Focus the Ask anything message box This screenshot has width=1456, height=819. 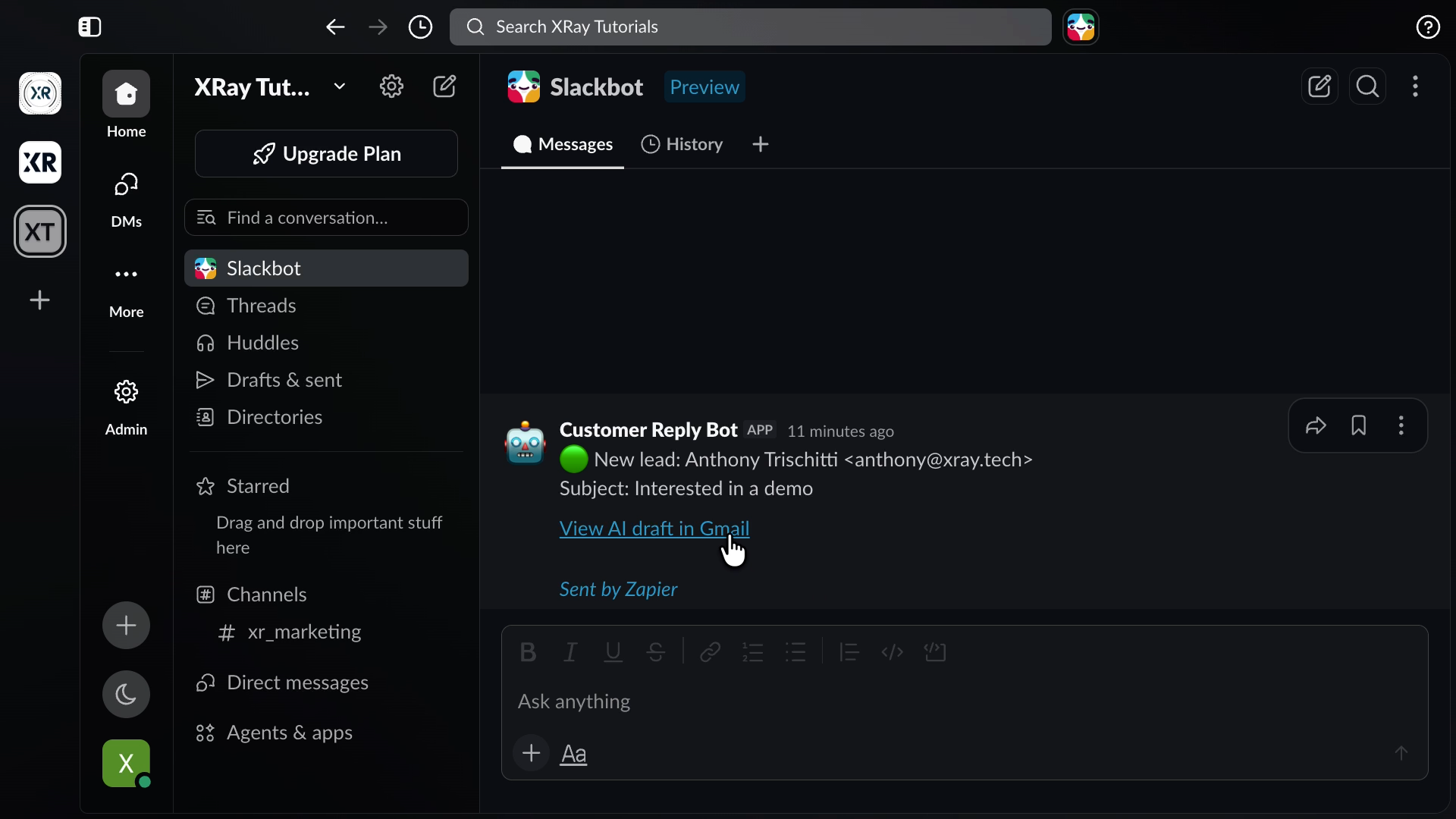click(x=964, y=701)
